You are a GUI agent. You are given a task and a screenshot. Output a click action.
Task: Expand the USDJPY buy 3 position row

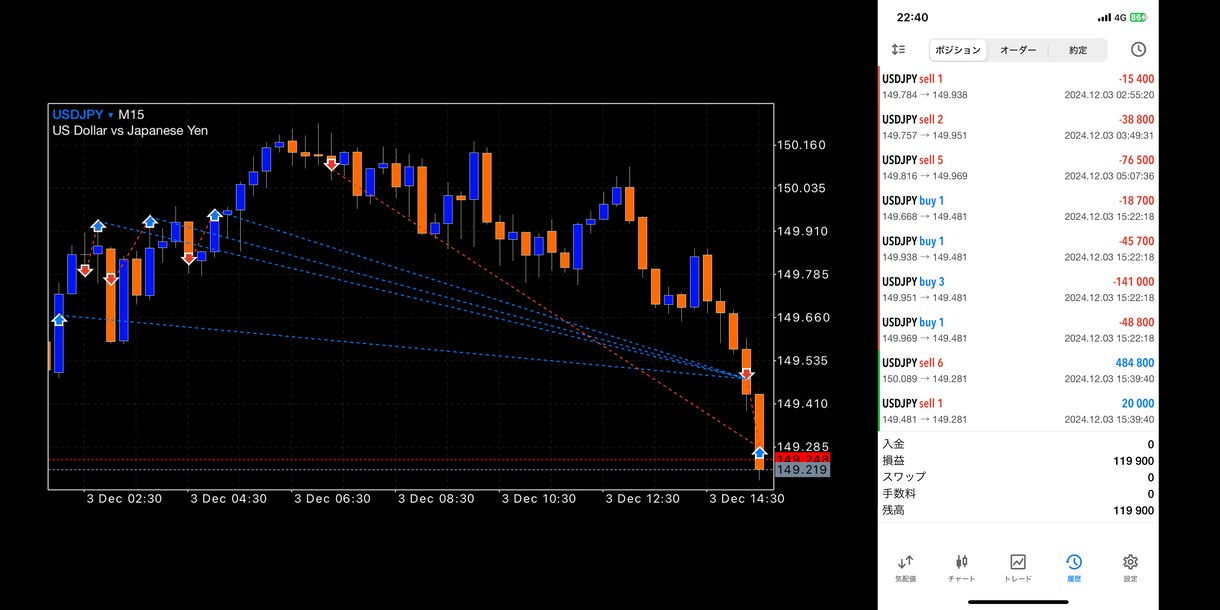[x=1018, y=289]
